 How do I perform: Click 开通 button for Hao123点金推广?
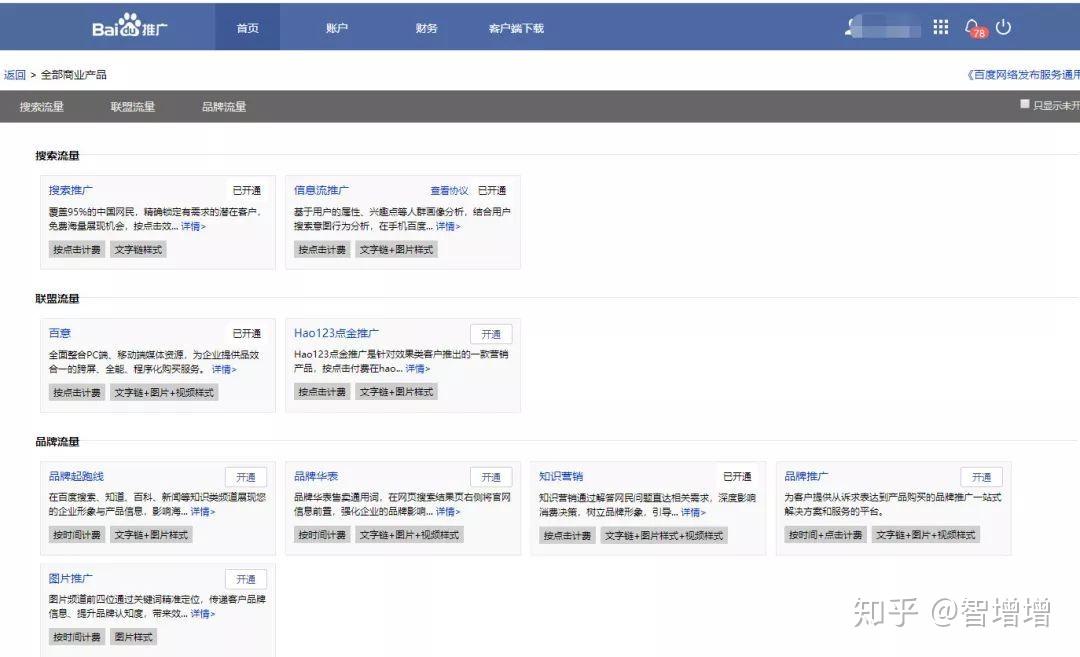pos(491,334)
